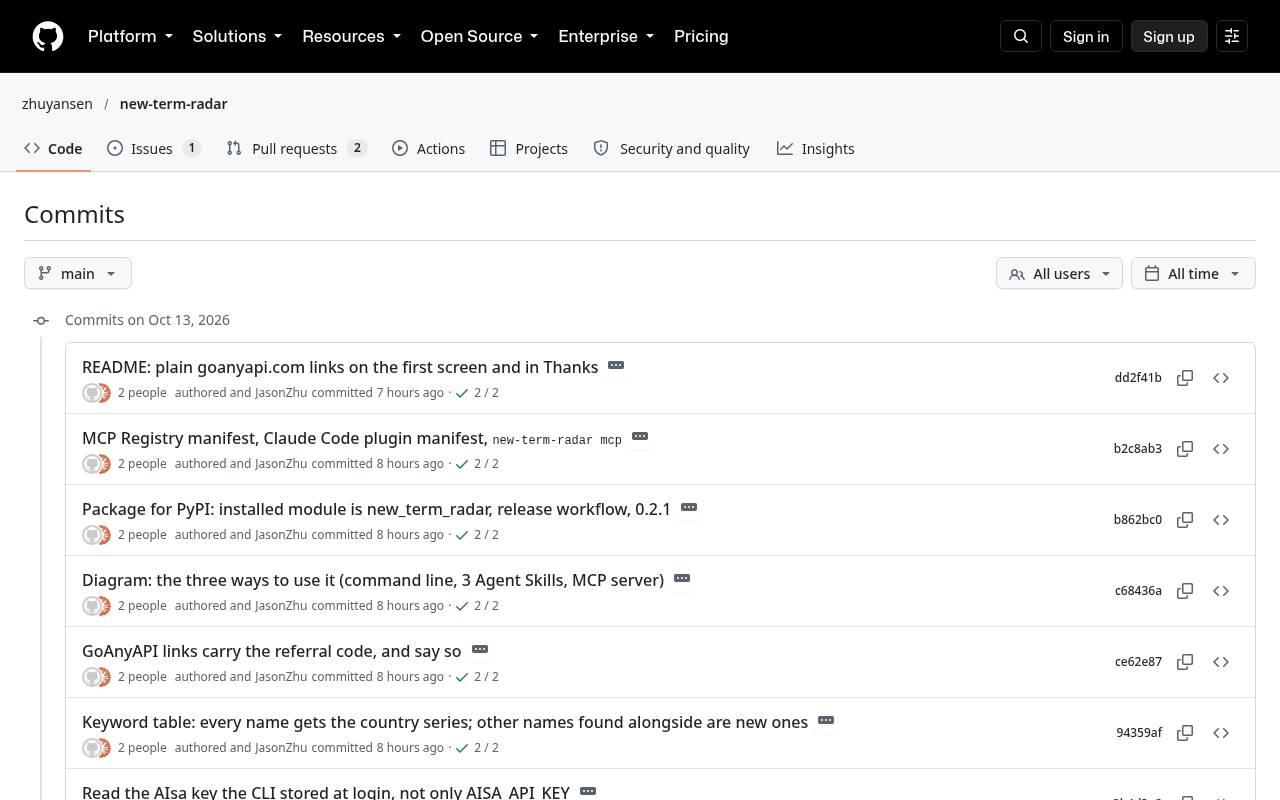Screen dimensions: 1280x800
Task: Open the All time date filter
Action: 1193,273
